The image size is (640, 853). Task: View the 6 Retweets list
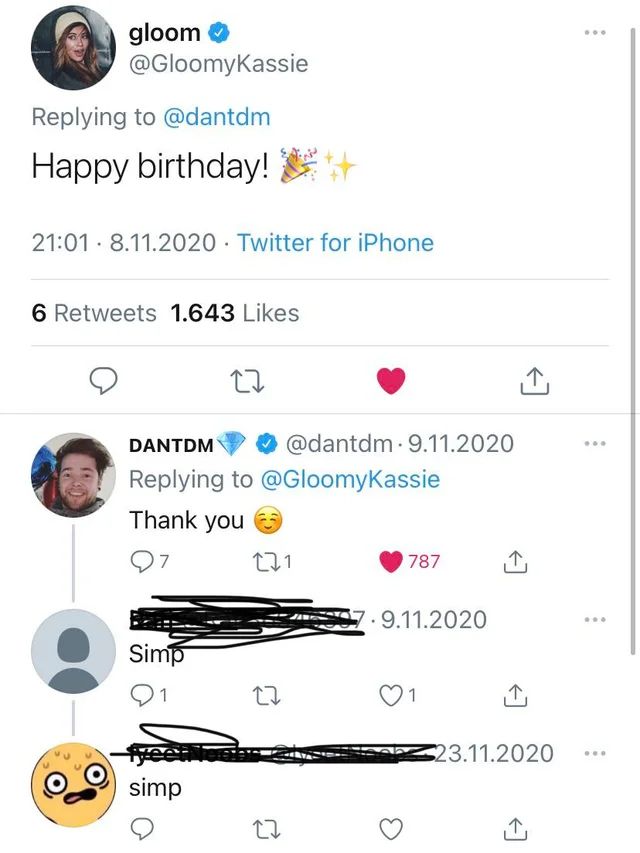(x=94, y=313)
